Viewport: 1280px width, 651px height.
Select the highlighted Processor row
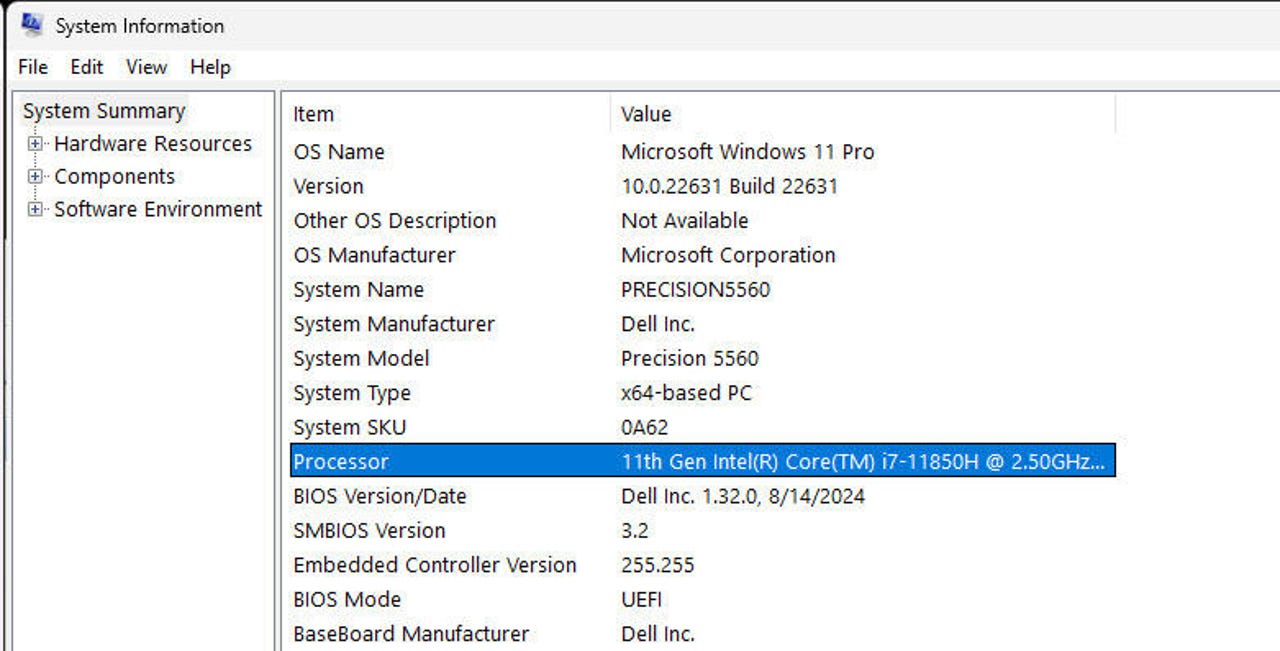pyautogui.click(x=703, y=461)
